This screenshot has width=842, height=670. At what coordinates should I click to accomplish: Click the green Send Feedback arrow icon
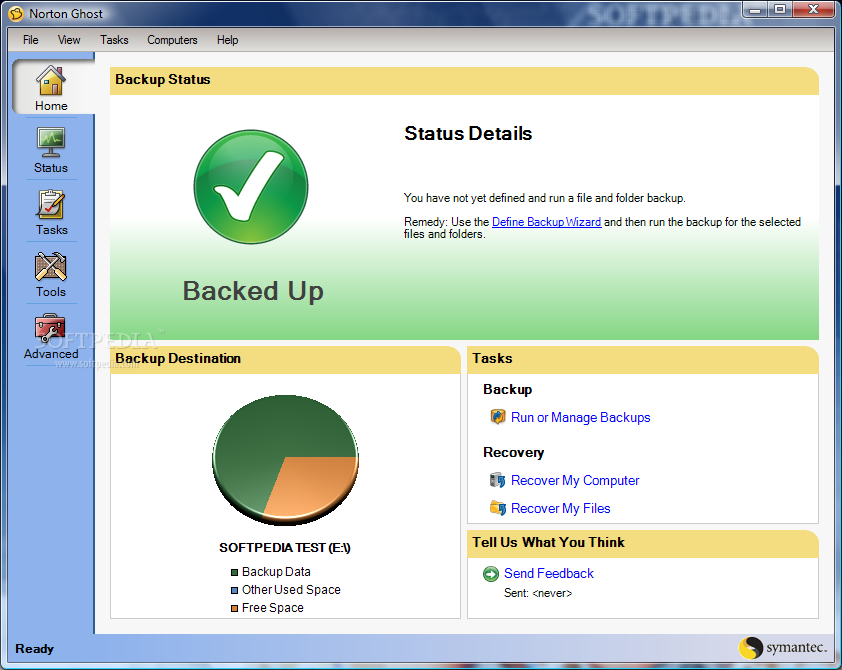tap(491, 574)
